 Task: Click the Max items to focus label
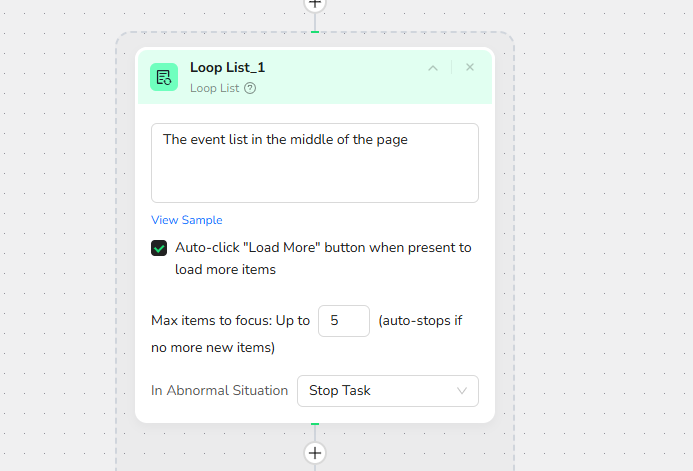pos(230,321)
